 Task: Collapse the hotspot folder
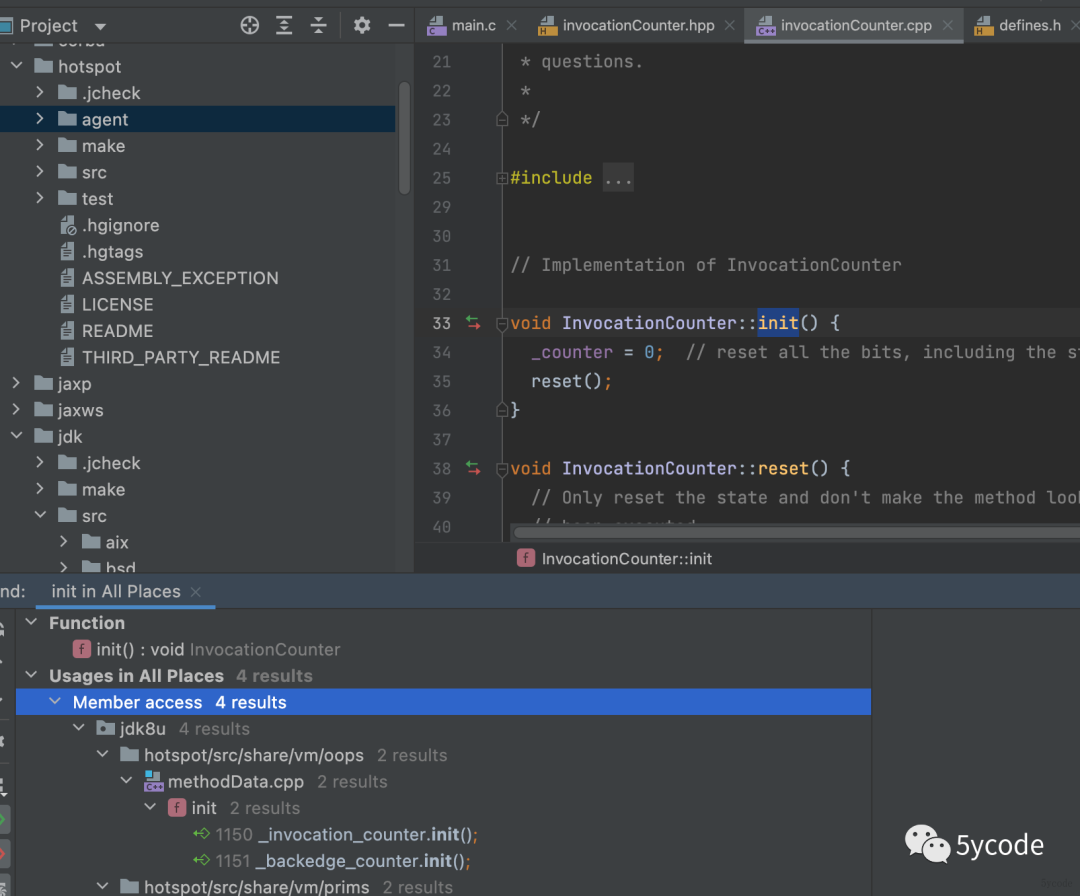coord(17,66)
